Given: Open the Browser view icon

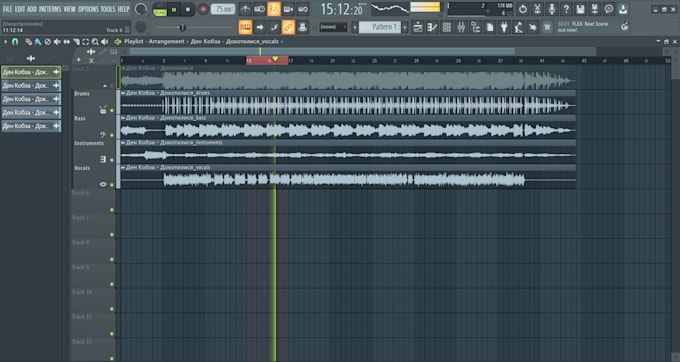Looking at the screenshot, I should point(475,27).
